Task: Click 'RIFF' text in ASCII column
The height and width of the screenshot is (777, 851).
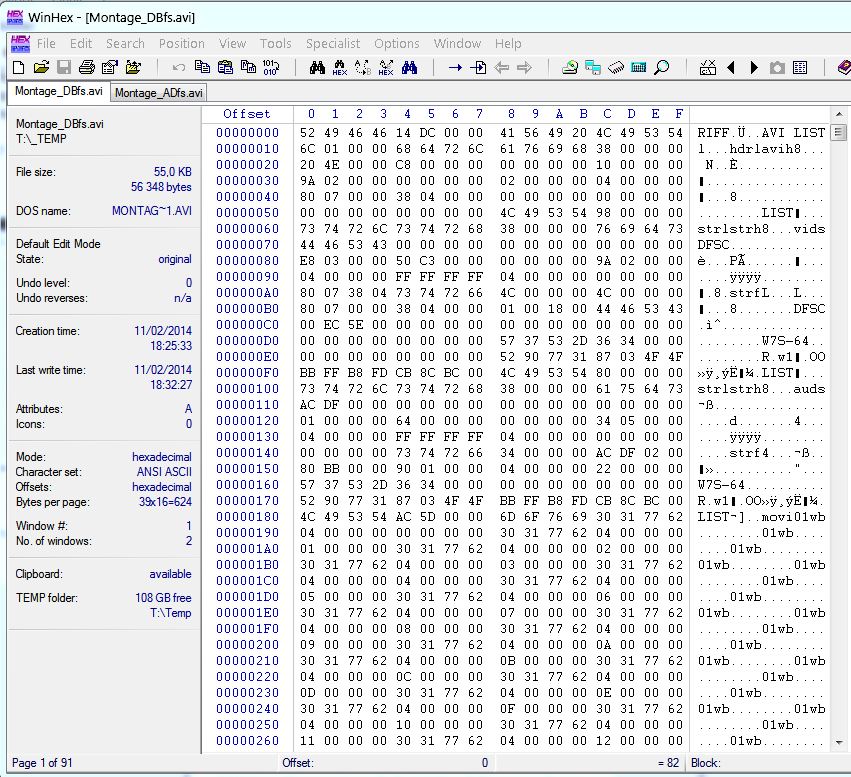Action: click(x=713, y=133)
